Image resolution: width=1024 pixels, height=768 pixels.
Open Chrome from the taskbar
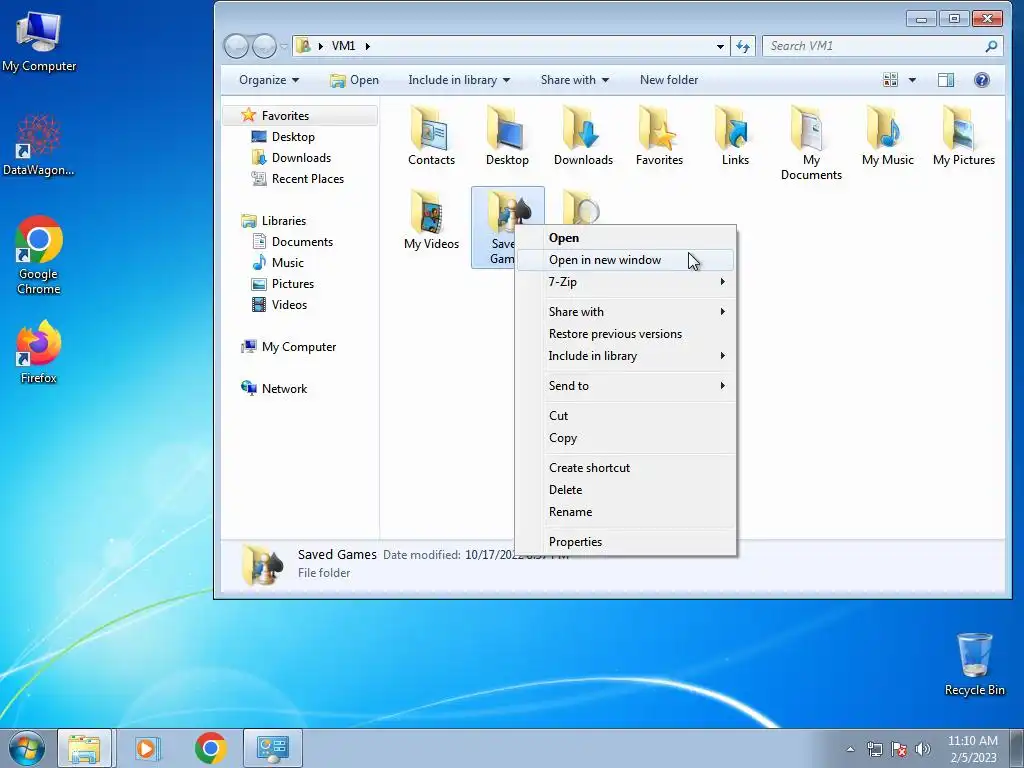pyautogui.click(x=210, y=748)
